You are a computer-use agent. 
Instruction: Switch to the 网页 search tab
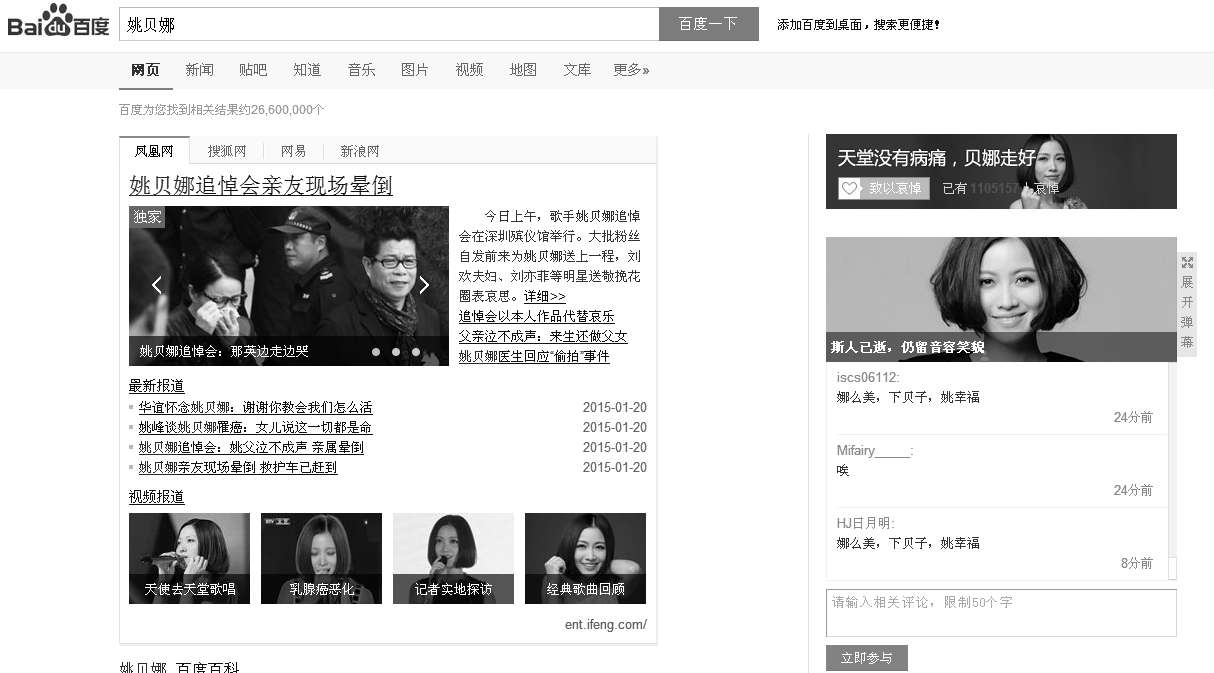pyautogui.click(x=145, y=70)
